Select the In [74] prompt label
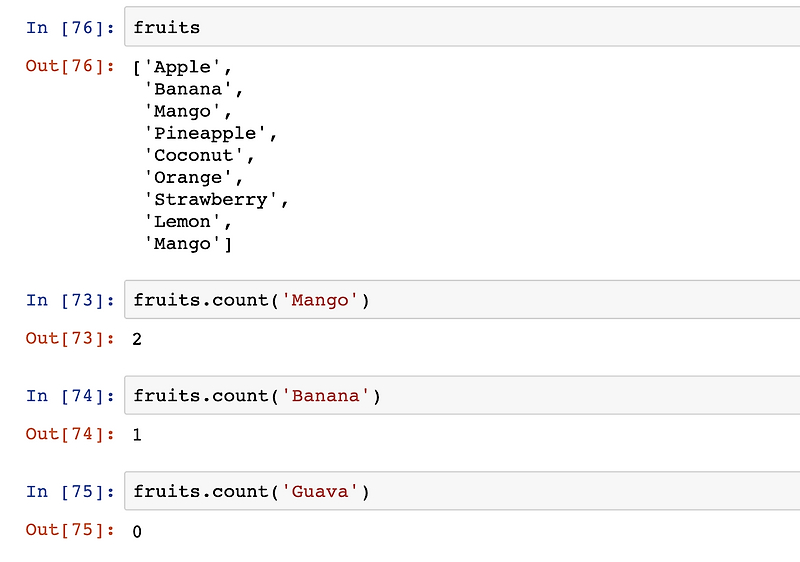This screenshot has width=800, height=562. (x=70, y=396)
